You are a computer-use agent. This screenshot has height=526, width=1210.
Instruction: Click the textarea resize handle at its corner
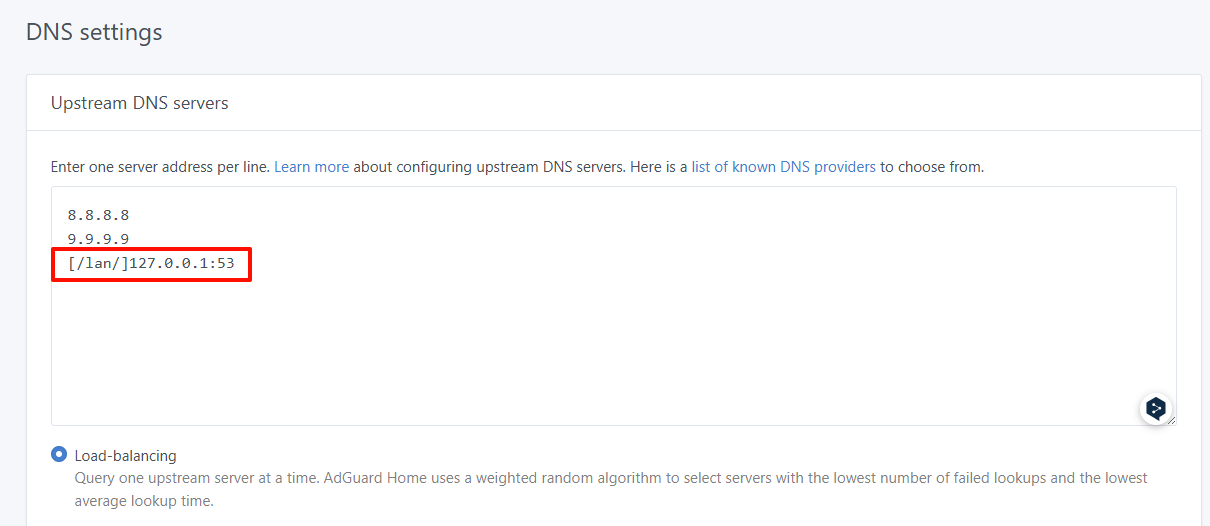1170,420
